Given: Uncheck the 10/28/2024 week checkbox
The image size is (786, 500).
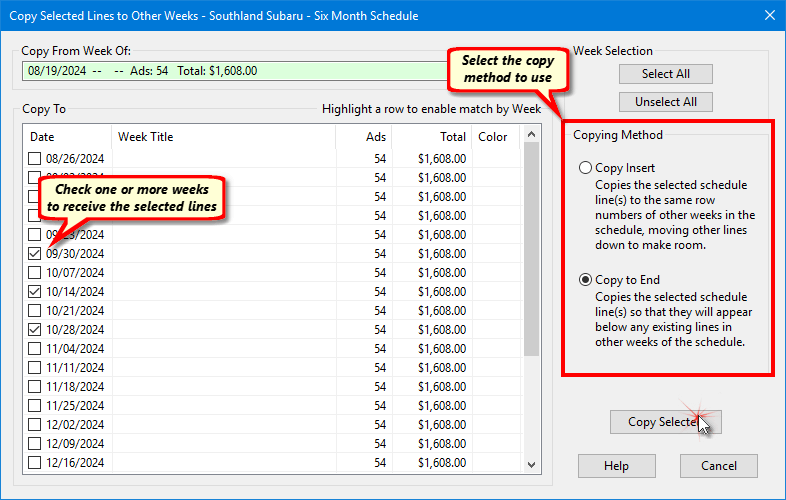Looking at the screenshot, I should pos(34,330).
